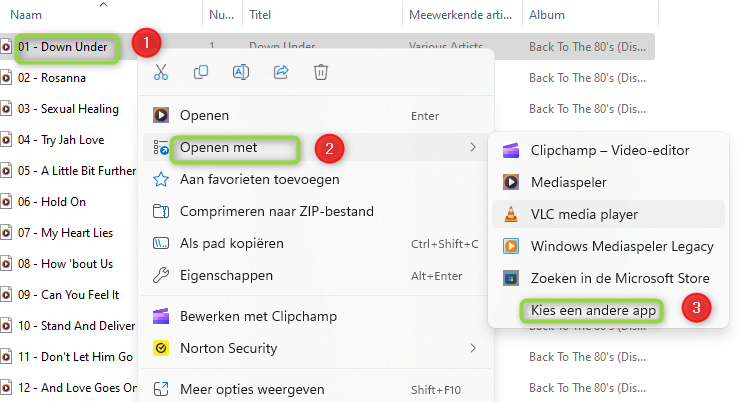This screenshot has height=402, width=748.
Task: Click the Rename icon in context menu
Action: coord(241,72)
